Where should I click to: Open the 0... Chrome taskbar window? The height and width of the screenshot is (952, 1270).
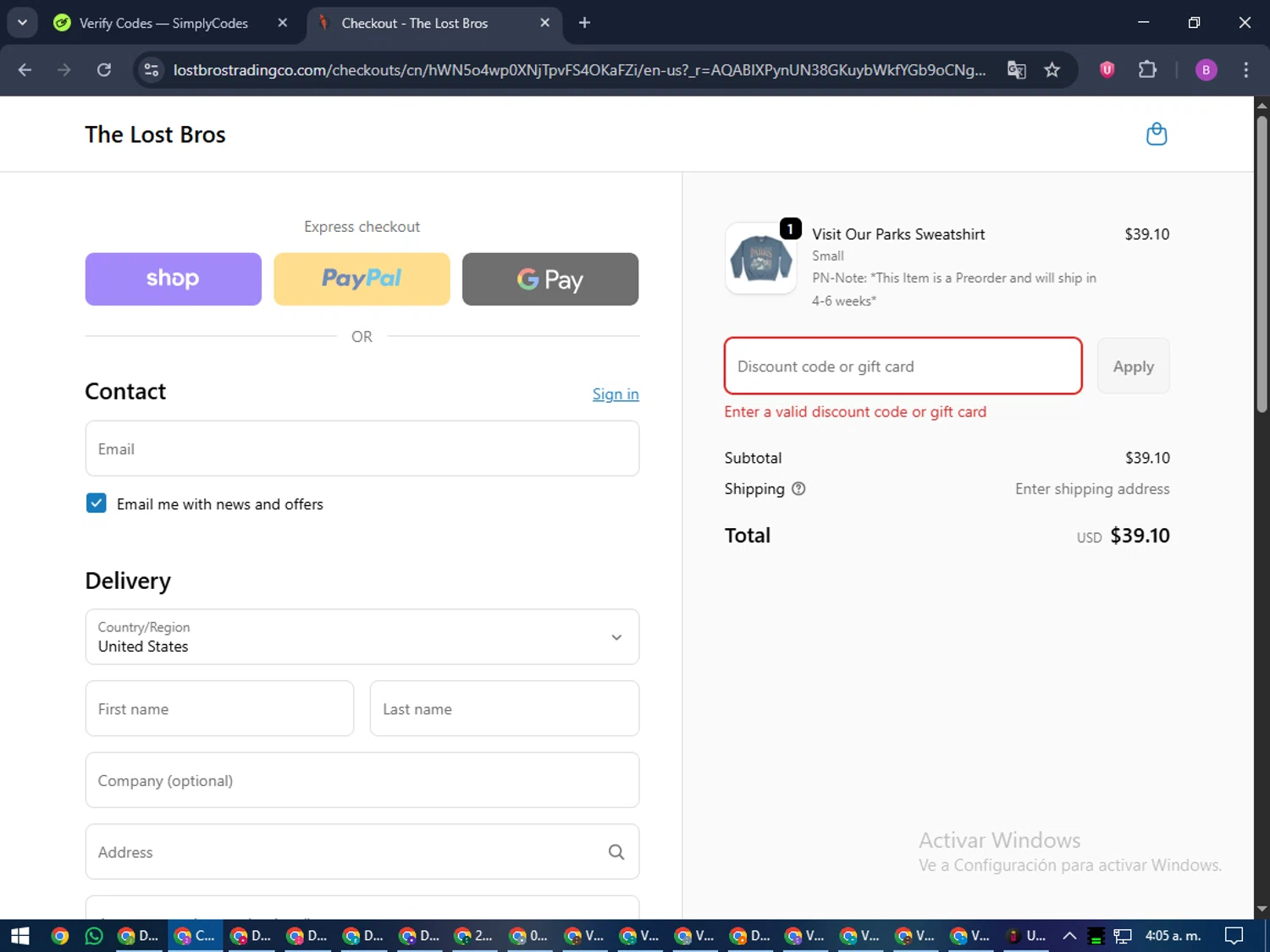pos(529,936)
